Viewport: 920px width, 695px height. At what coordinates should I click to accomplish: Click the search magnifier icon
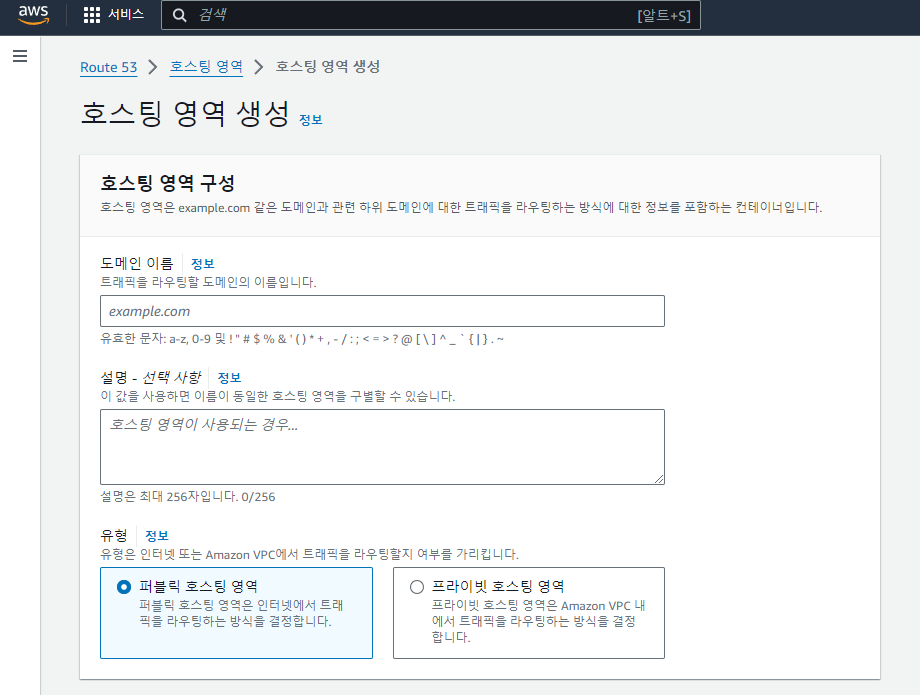pos(180,15)
